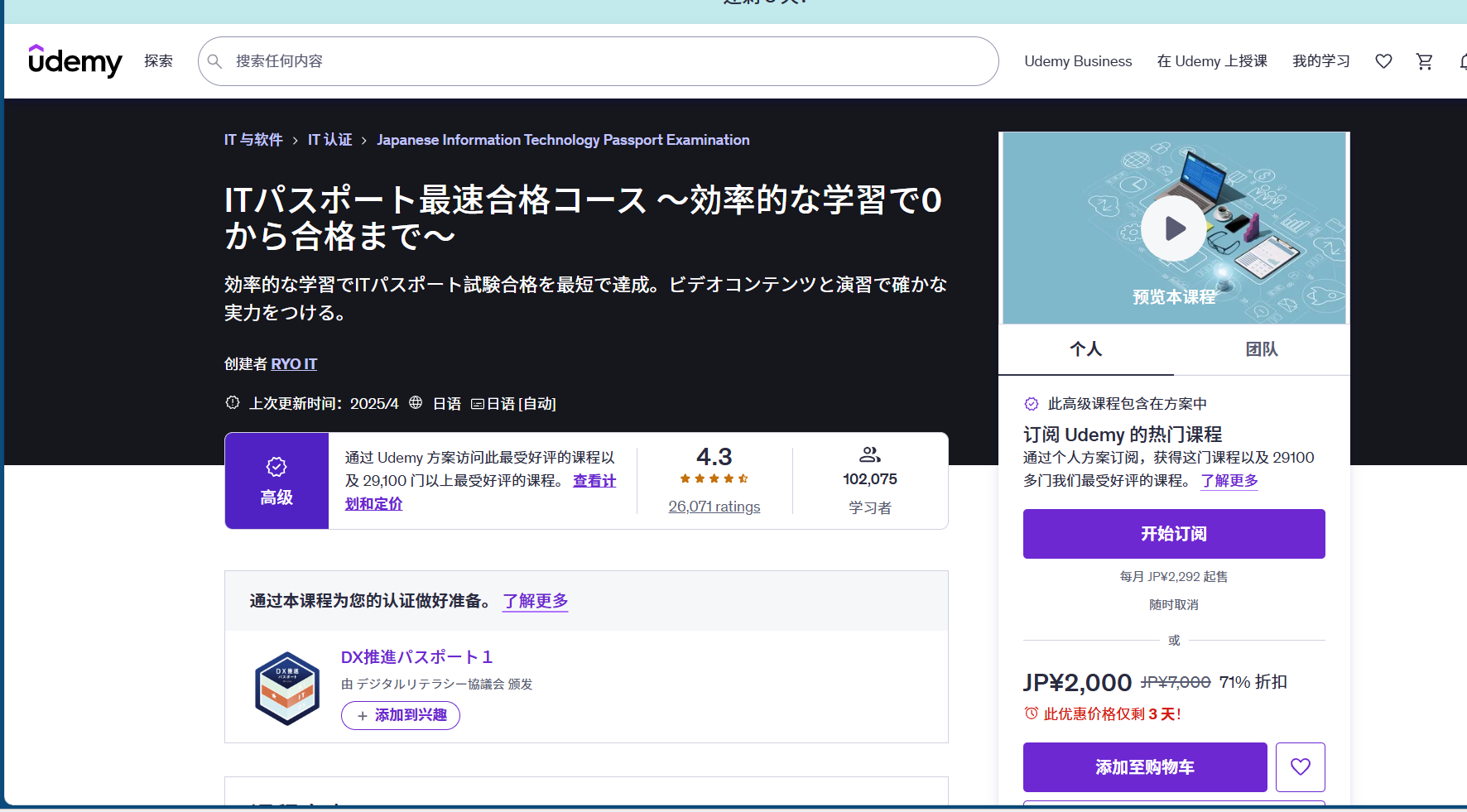Click the search magnifier icon
1467x812 pixels.
pos(215,61)
